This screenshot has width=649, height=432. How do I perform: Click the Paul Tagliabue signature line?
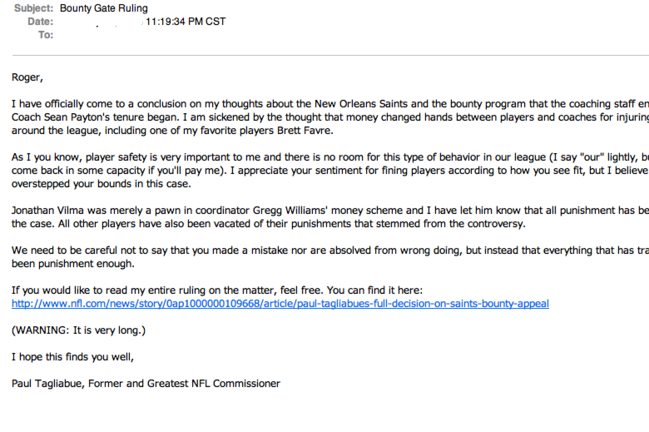146,384
